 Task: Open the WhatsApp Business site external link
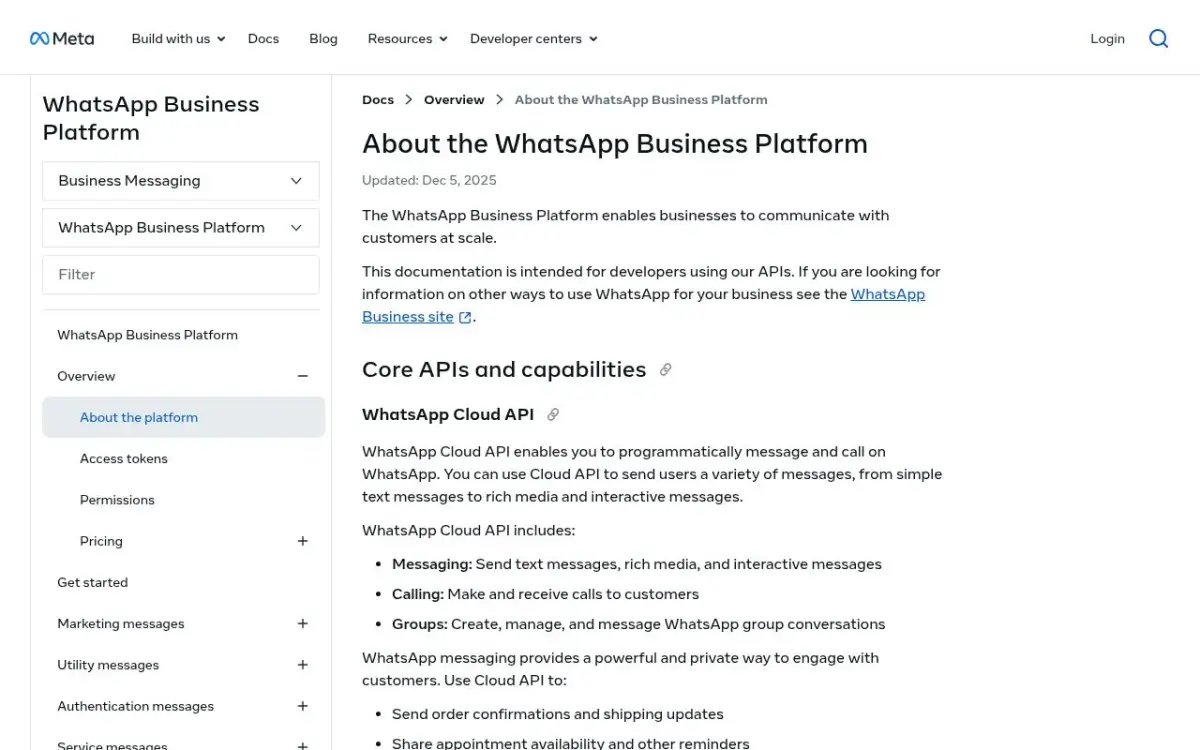point(643,305)
